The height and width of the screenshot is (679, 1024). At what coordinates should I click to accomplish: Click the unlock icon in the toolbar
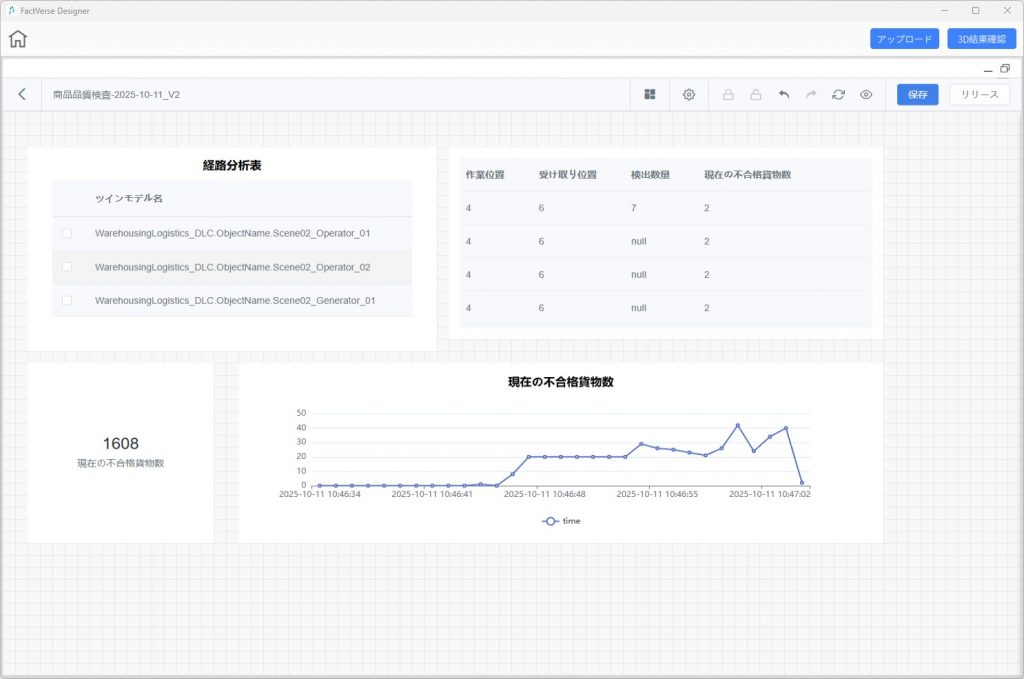[x=756, y=94]
